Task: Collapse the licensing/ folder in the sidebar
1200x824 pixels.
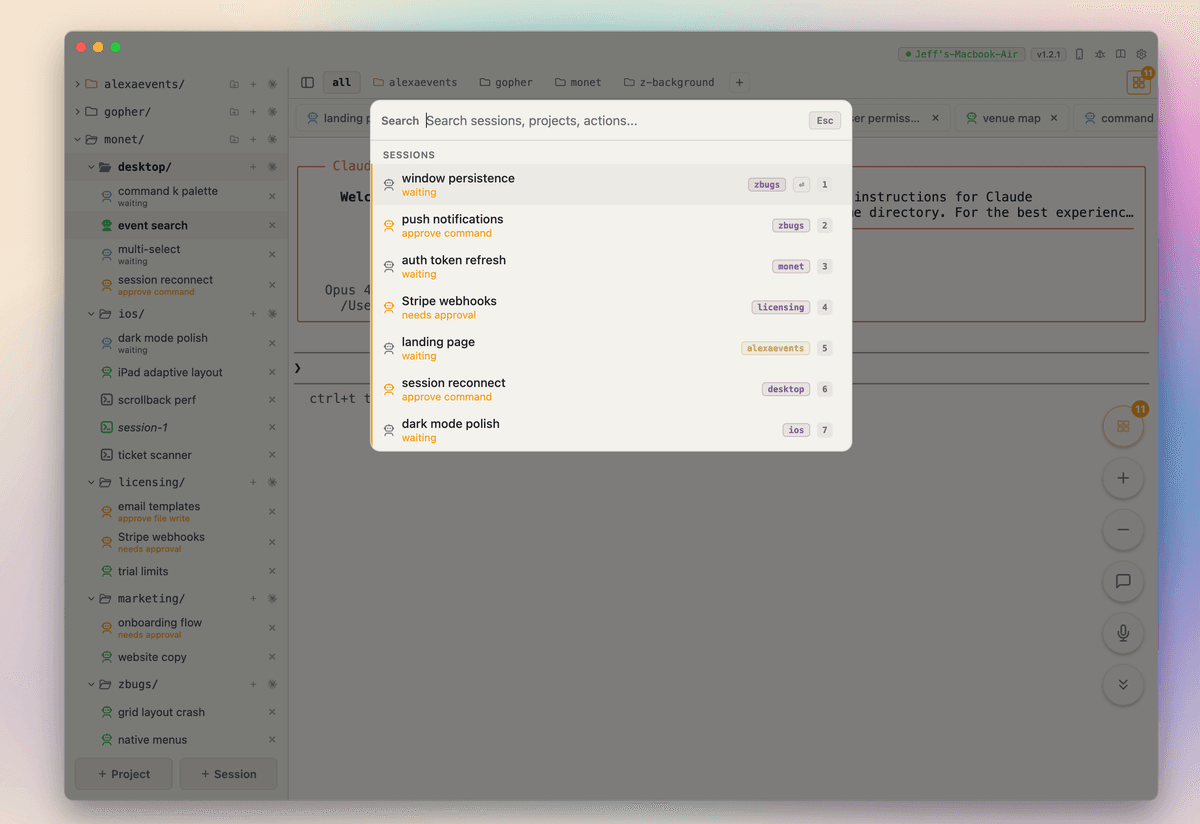Action: tap(90, 482)
